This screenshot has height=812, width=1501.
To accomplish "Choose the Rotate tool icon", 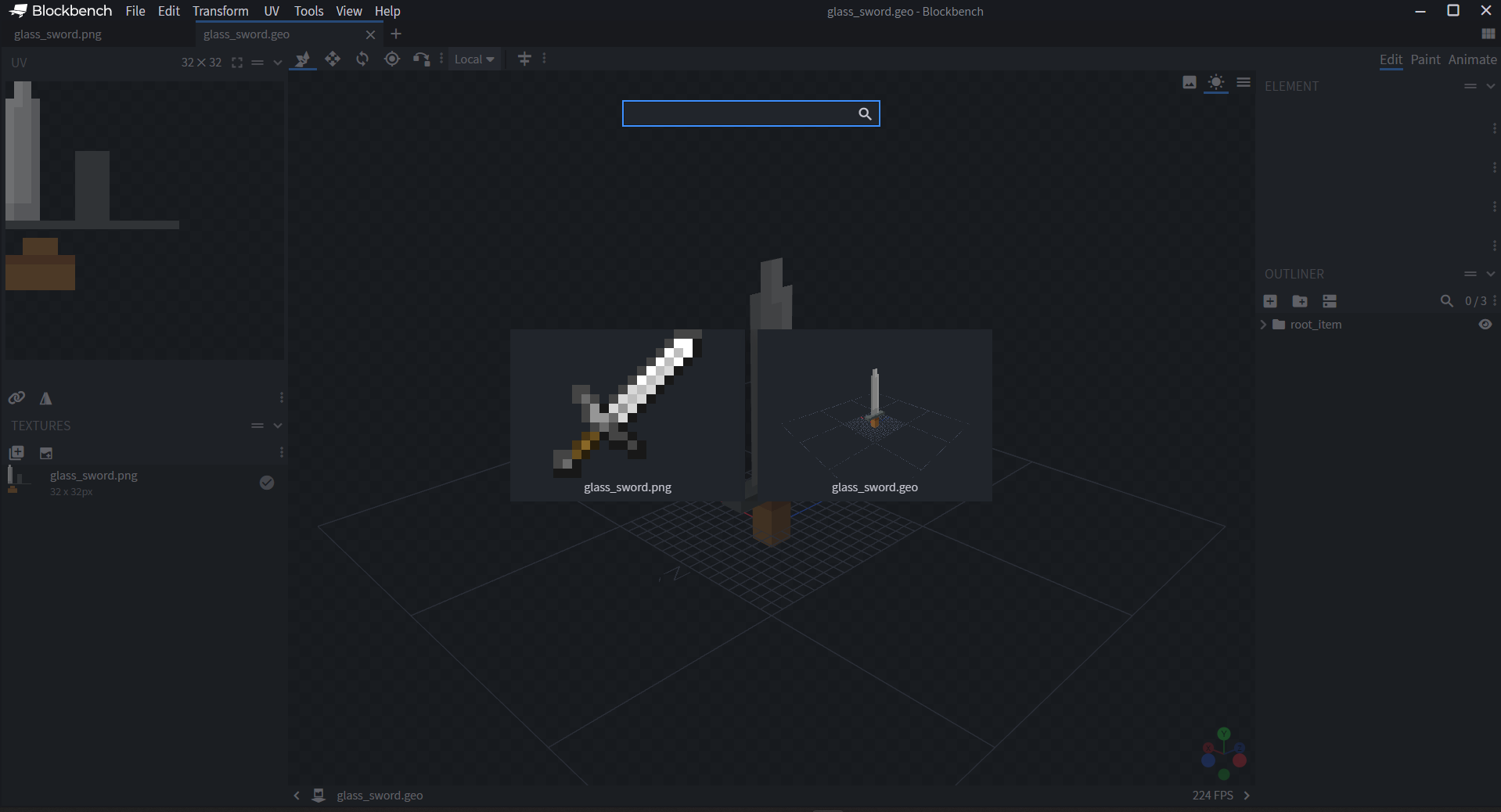I will coord(362,59).
